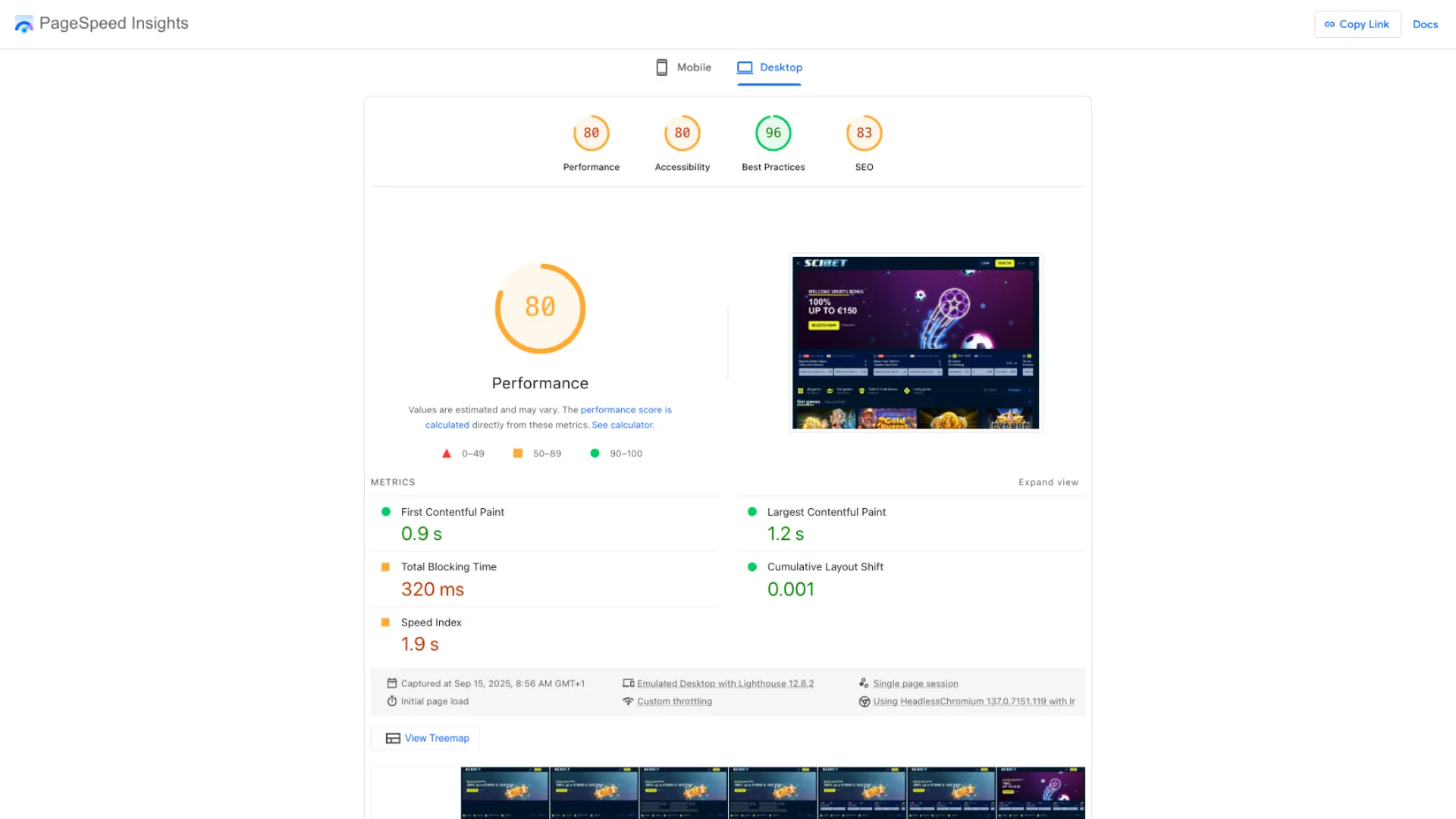Click the performance score is calculated link

626,409
